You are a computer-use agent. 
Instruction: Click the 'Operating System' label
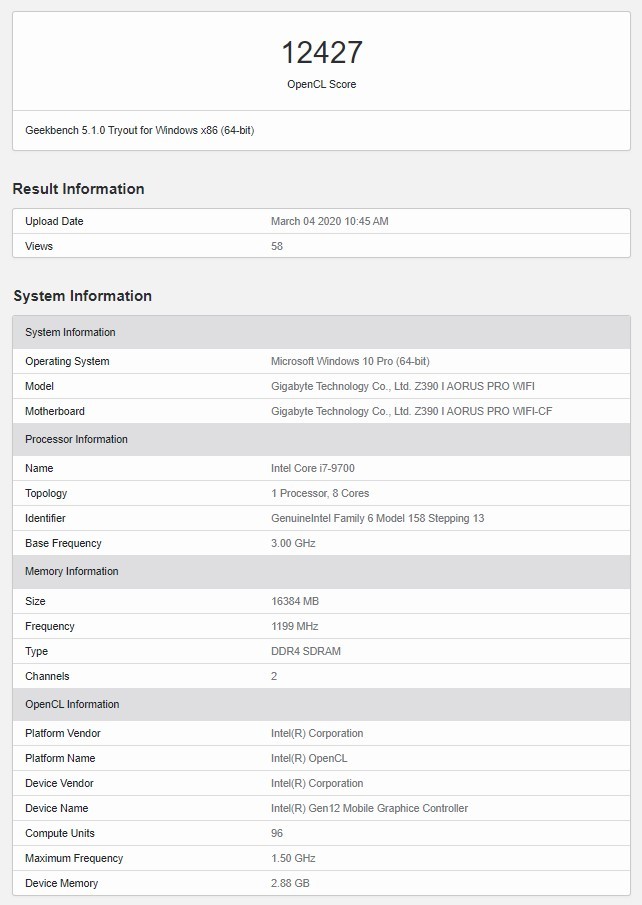pos(67,361)
